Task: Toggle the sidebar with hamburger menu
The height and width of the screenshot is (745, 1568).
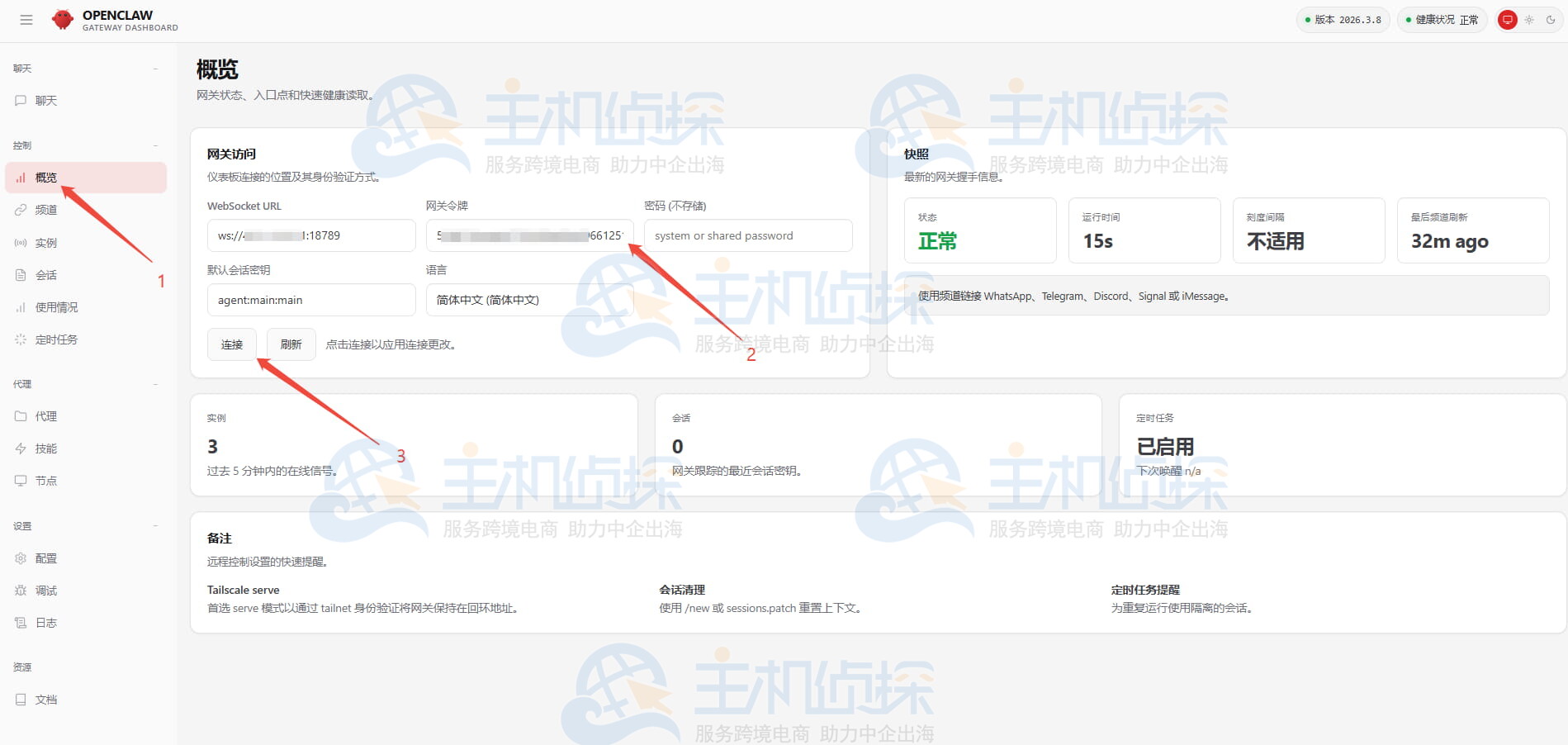Action: [x=26, y=19]
